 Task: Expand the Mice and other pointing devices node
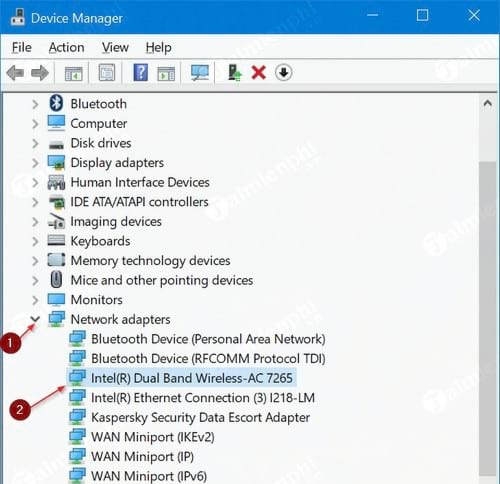(35, 281)
